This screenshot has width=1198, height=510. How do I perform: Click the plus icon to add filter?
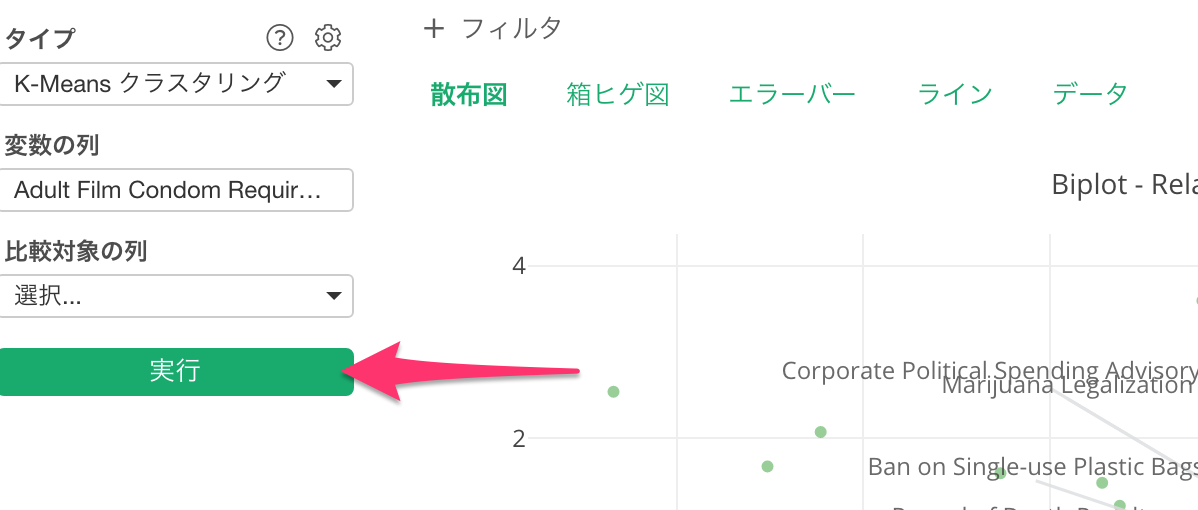coord(434,29)
